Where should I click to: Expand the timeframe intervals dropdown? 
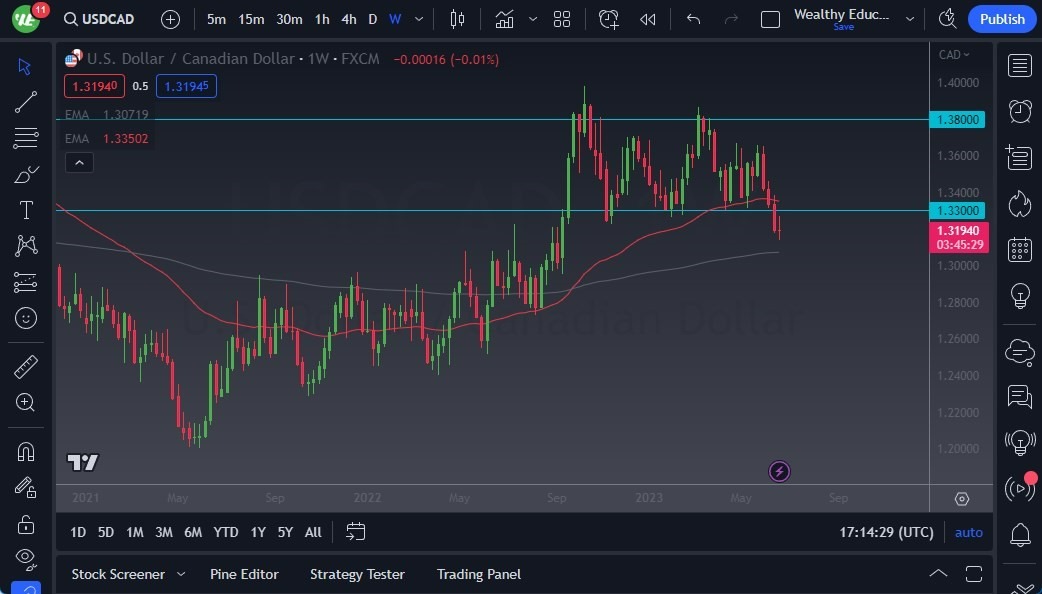pos(418,18)
